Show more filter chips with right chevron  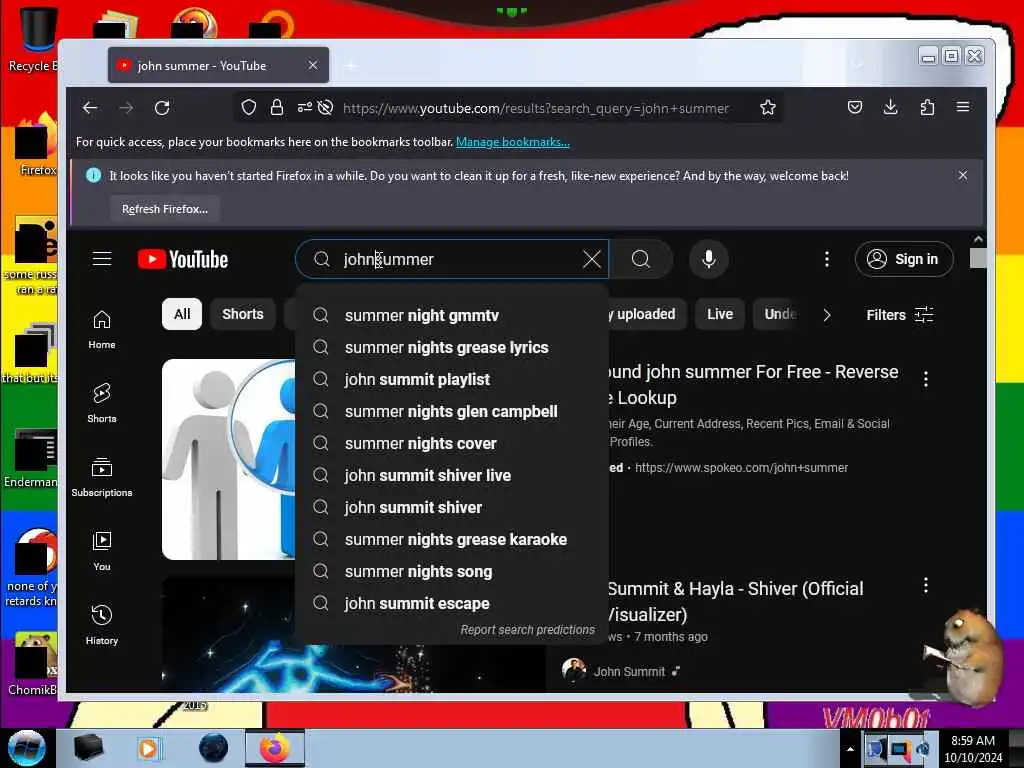point(827,315)
